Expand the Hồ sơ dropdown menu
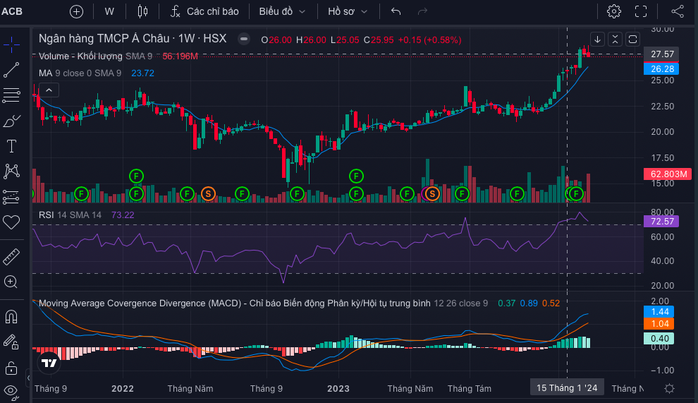This screenshot has width=698, height=403. (348, 12)
